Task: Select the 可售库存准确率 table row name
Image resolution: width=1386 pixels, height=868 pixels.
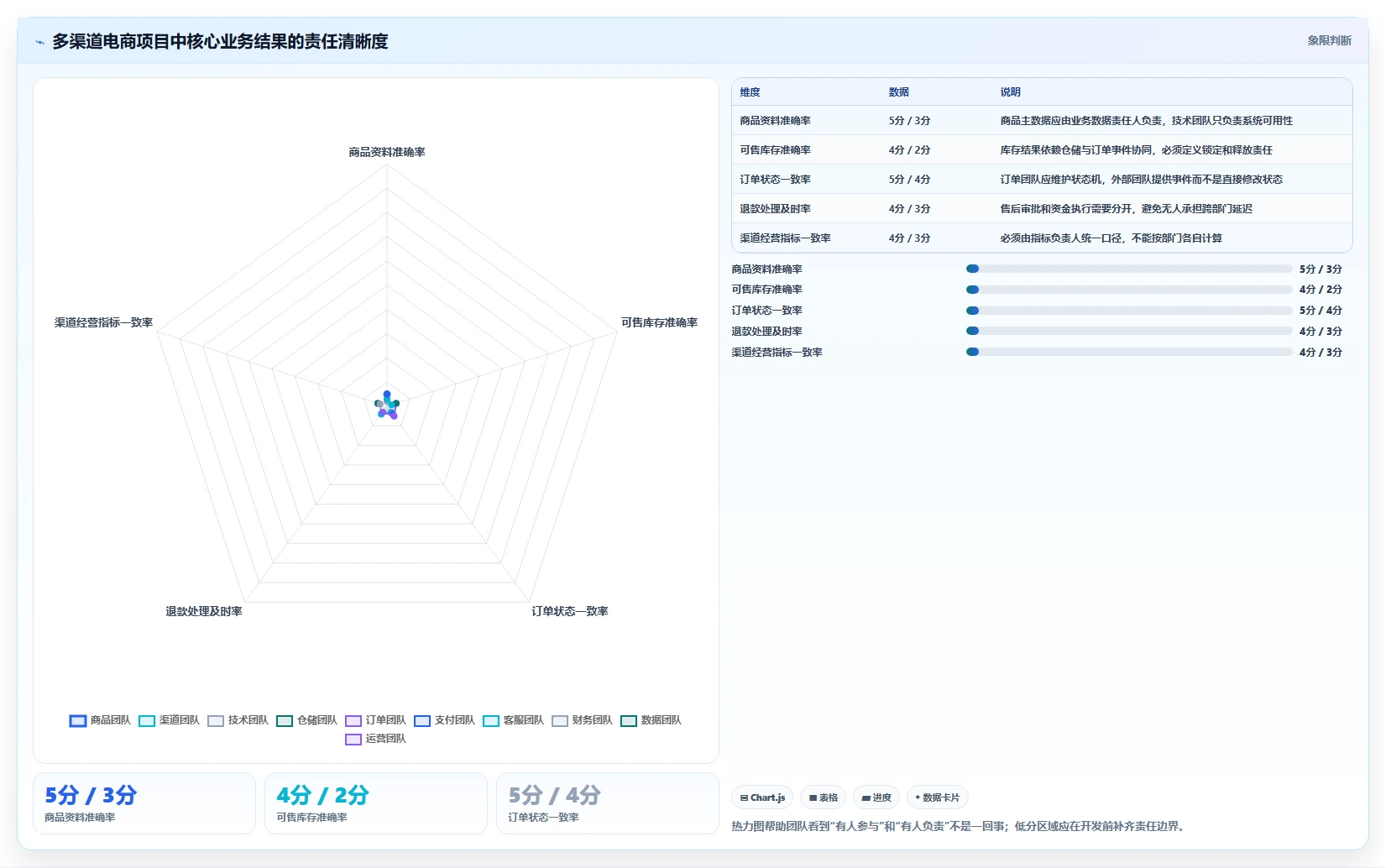Action: (775, 150)
